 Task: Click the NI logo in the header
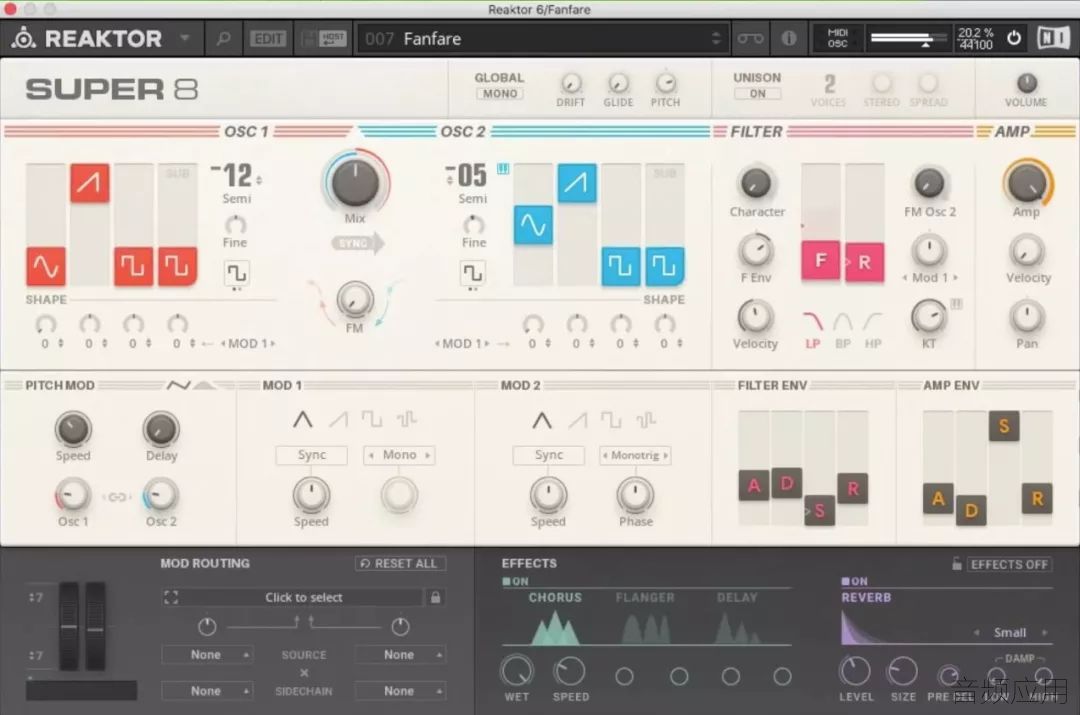[x=1053, y=38]
